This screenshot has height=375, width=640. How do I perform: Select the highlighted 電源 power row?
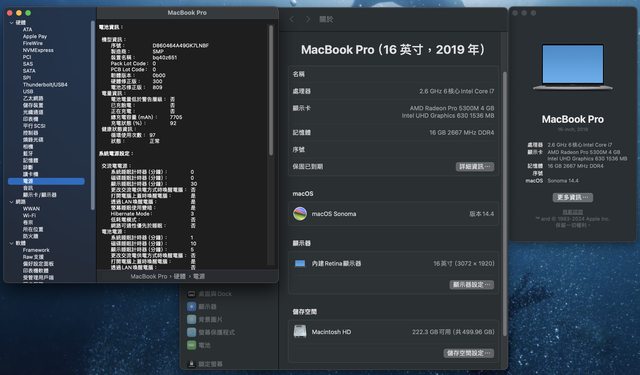tap(46, 181)
